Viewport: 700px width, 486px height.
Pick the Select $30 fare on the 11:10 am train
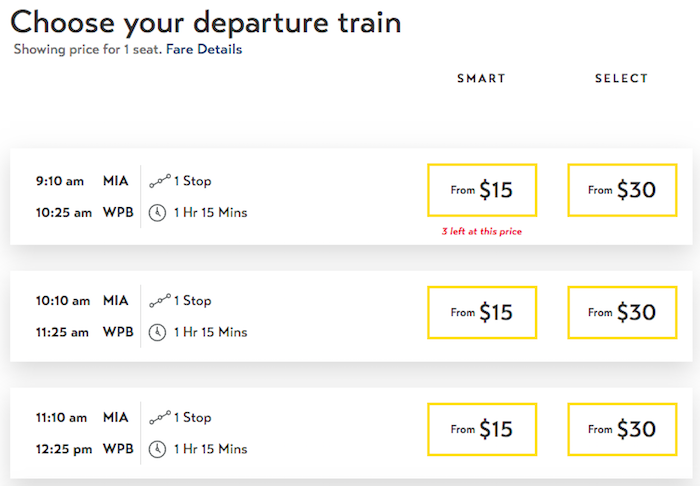[x=622, y=429]
